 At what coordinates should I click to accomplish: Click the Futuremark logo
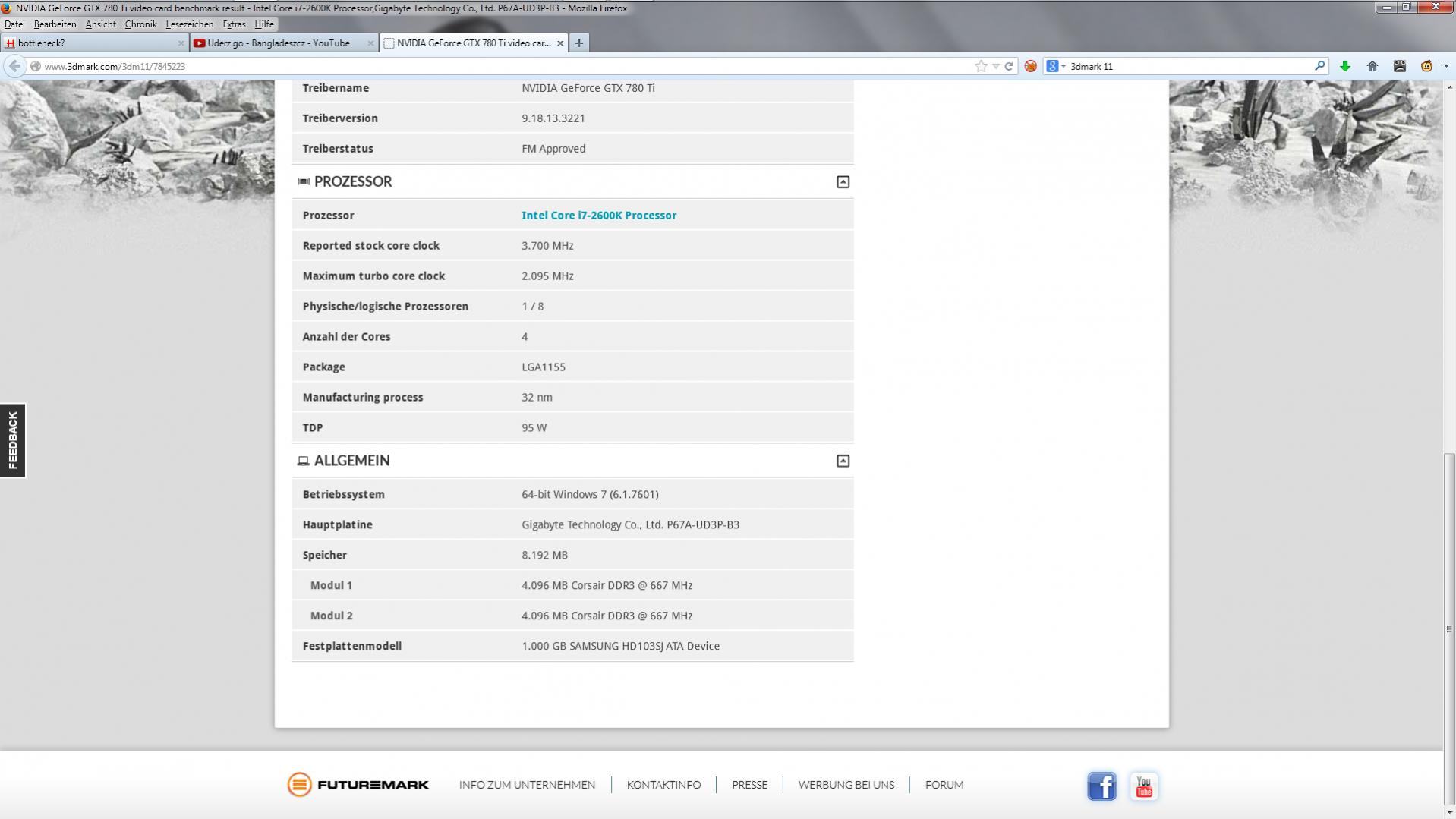[x=358, y=785]
